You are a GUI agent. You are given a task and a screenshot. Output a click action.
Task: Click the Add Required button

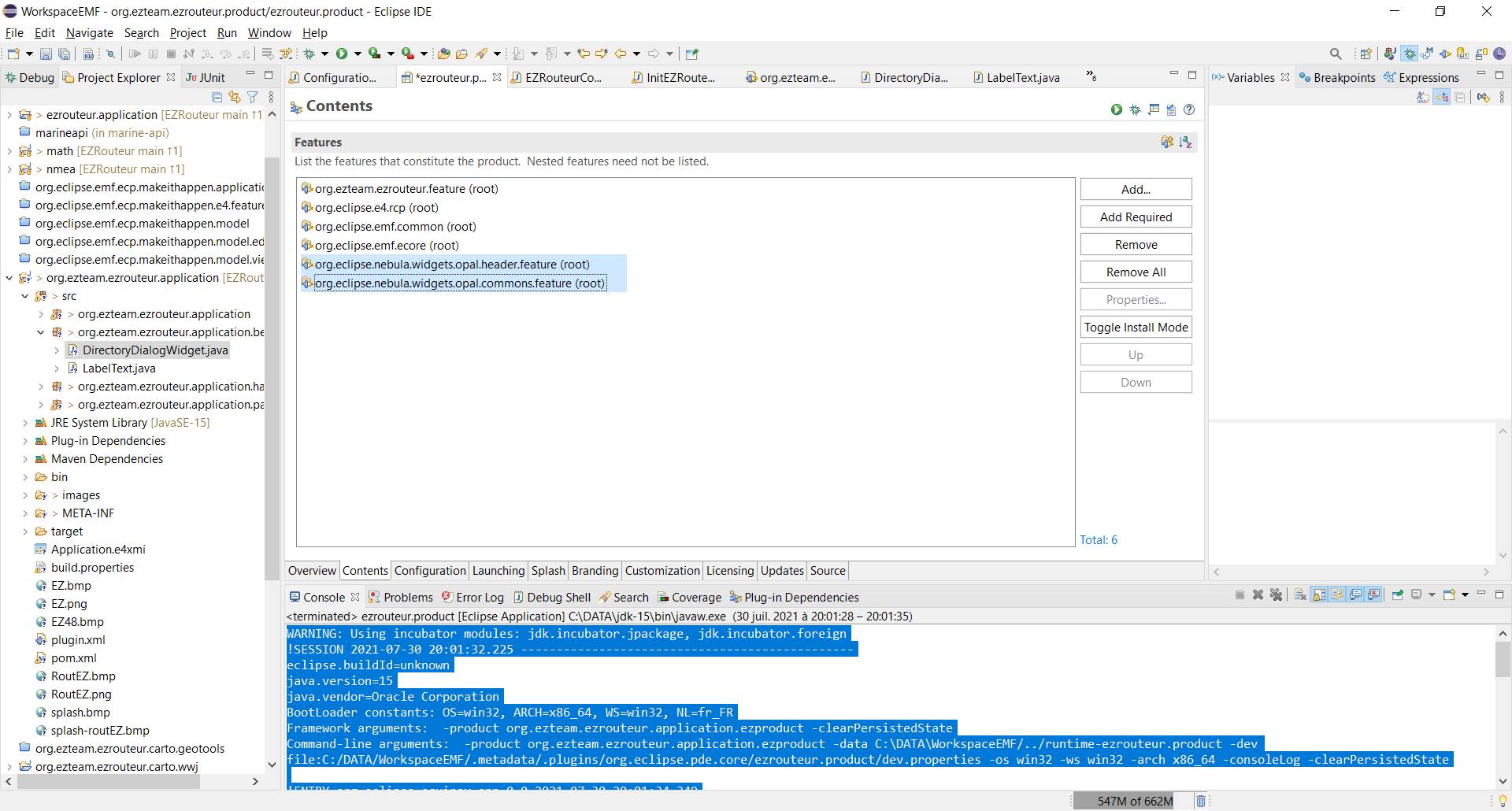[x=1136, y=217]
